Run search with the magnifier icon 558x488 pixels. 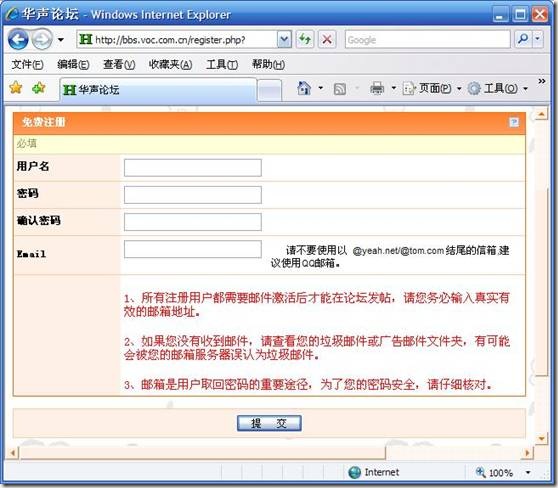point(523,39)
